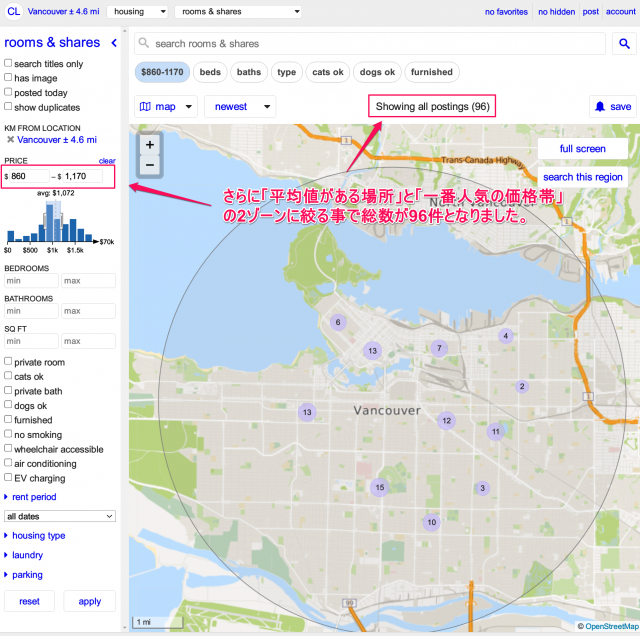Open the map cluster marker labeled 7
Image resolution: width=640 pixels, height=636 pixels.
tap(439, 348)
